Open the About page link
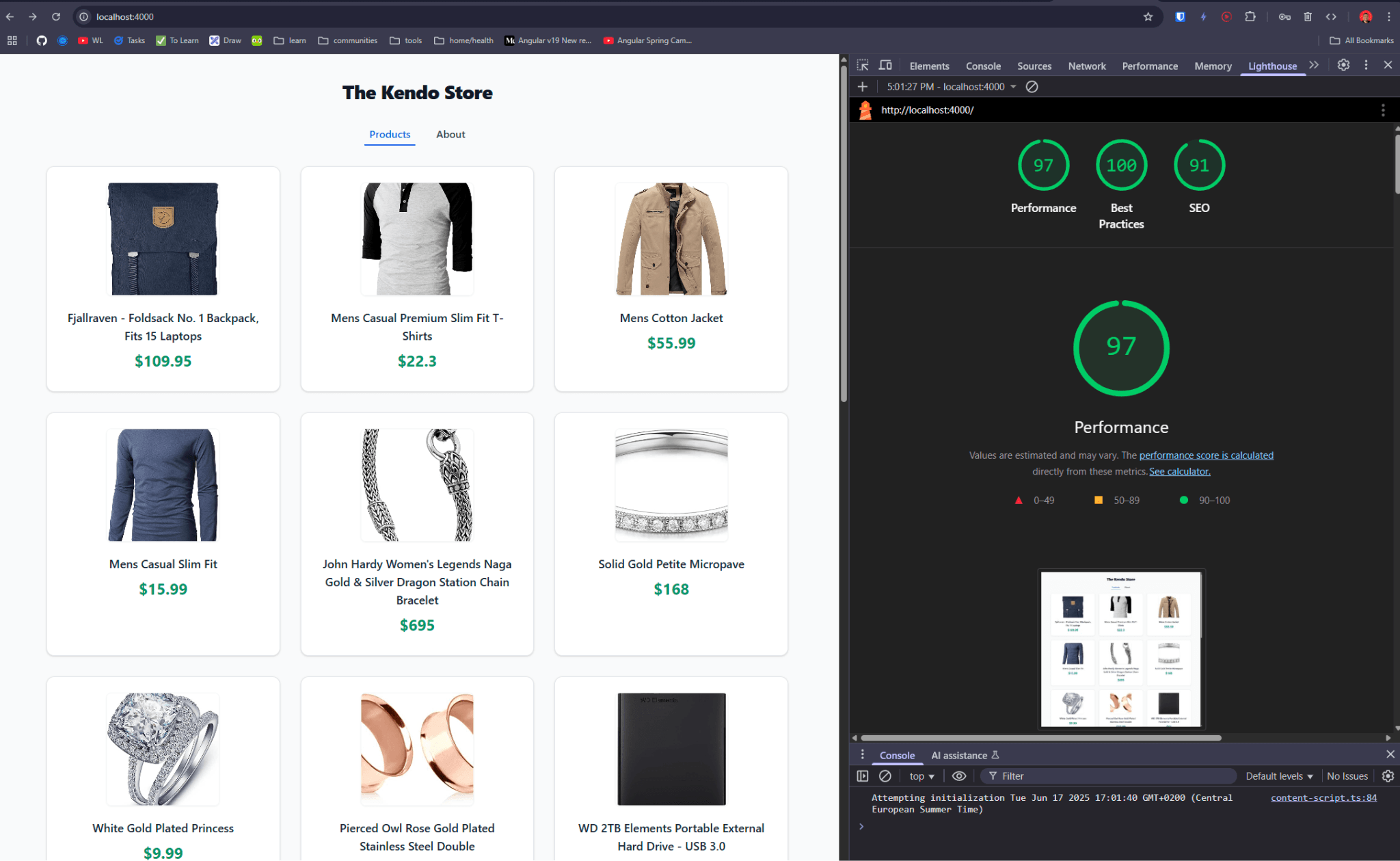The width and height of the screenshot is (1400, 861). pos(450,135)
